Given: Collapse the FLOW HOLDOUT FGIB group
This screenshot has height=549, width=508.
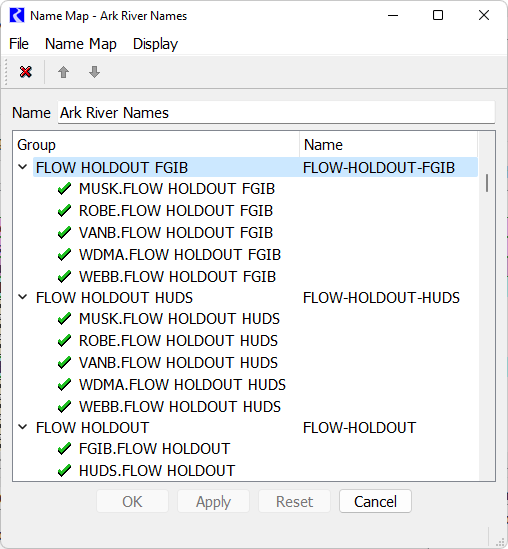Looking at the screenshot, I should point(23,167).
